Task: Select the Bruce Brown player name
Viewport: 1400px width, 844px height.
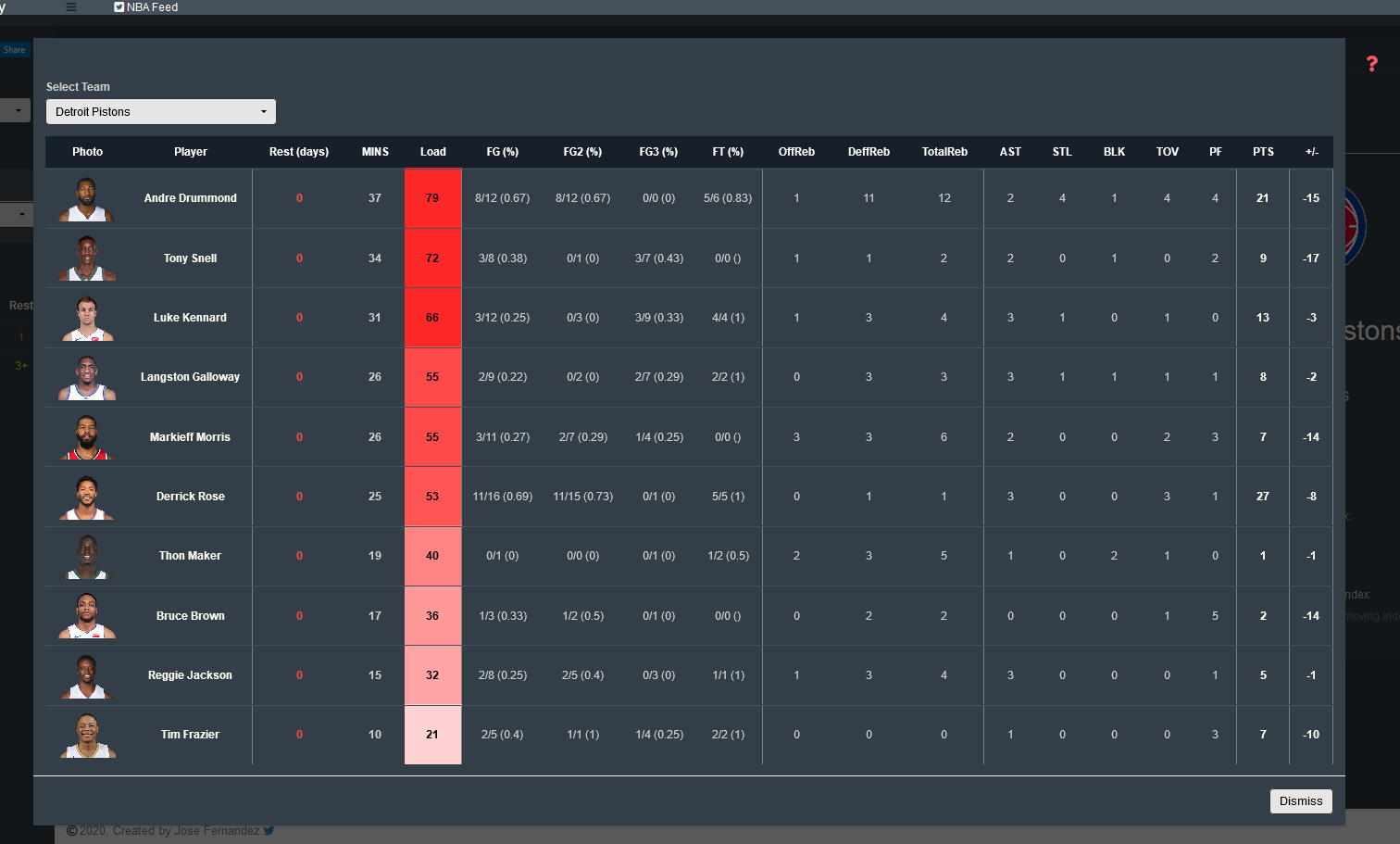Action: pyautogui.click(x=191, y=616)
